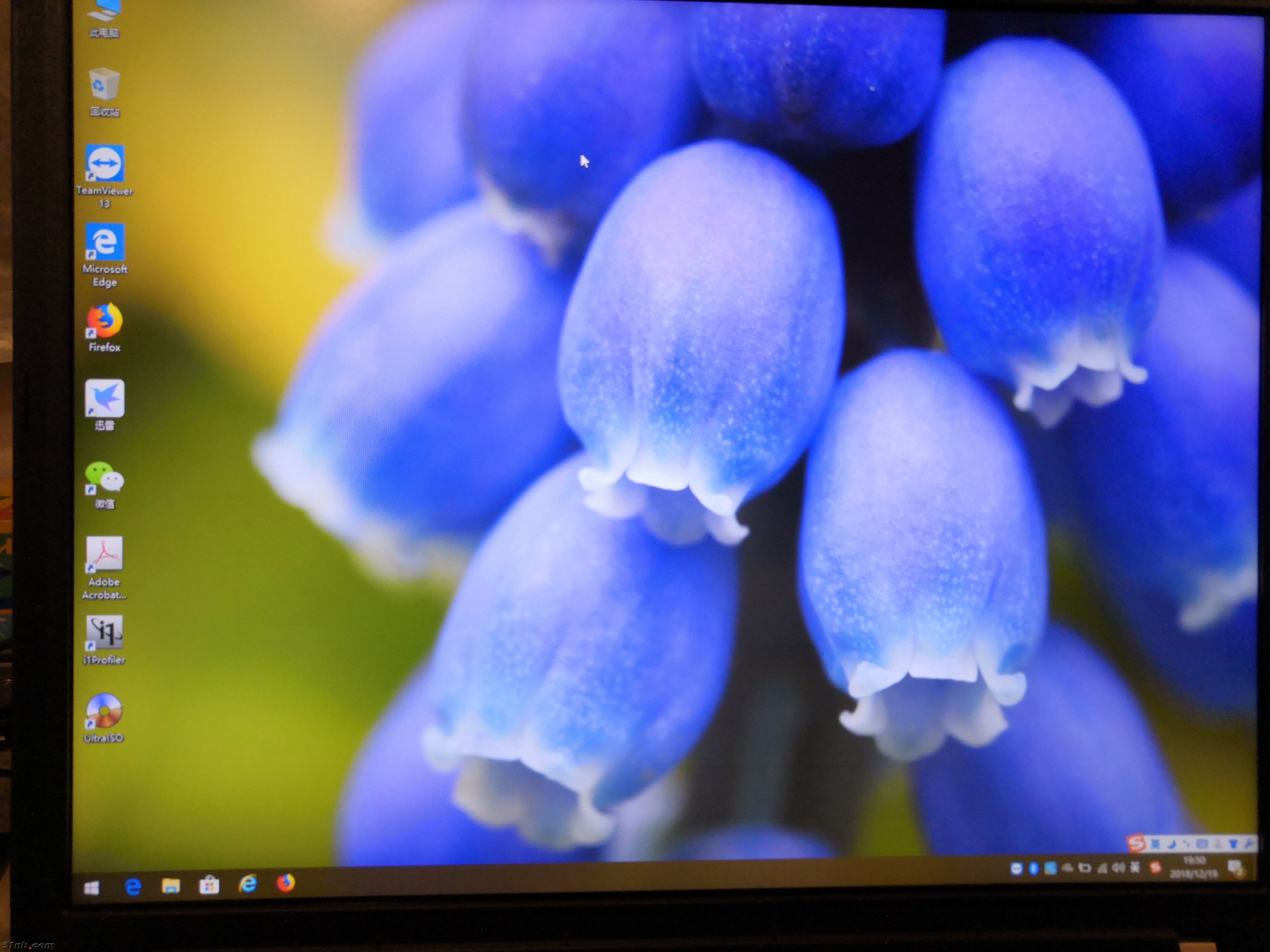
Task: Open the Xunlei bird icon
Action: (x=104, y=398)
